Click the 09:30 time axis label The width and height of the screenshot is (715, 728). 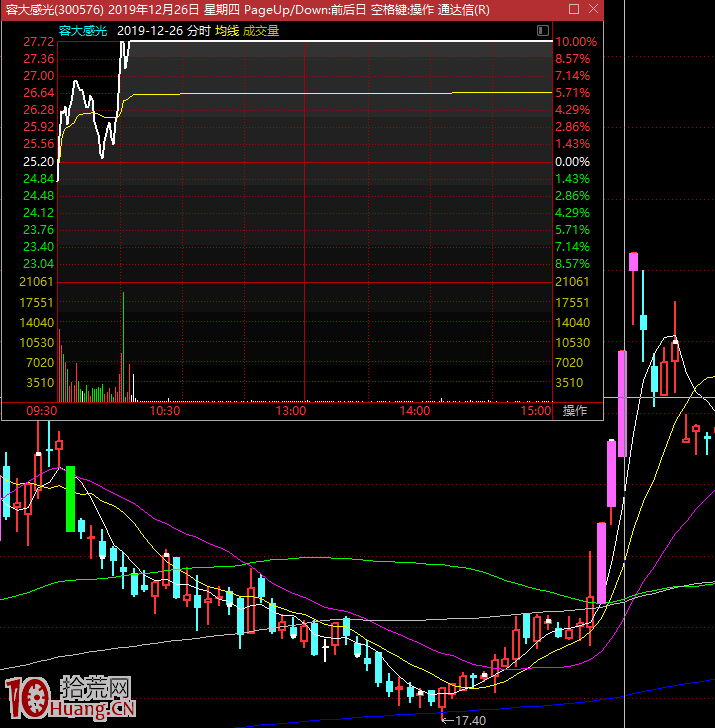click(x=41, y=410)
